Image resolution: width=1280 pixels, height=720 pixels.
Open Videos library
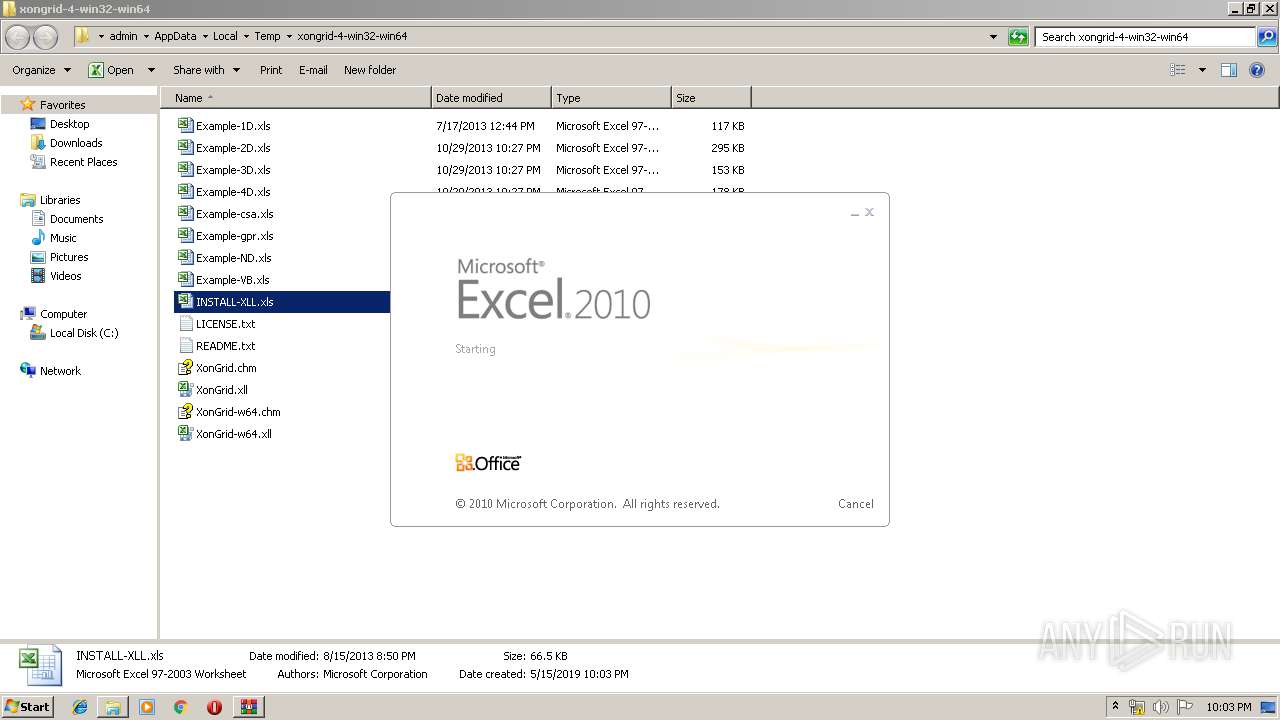click(x=65, y=276)
